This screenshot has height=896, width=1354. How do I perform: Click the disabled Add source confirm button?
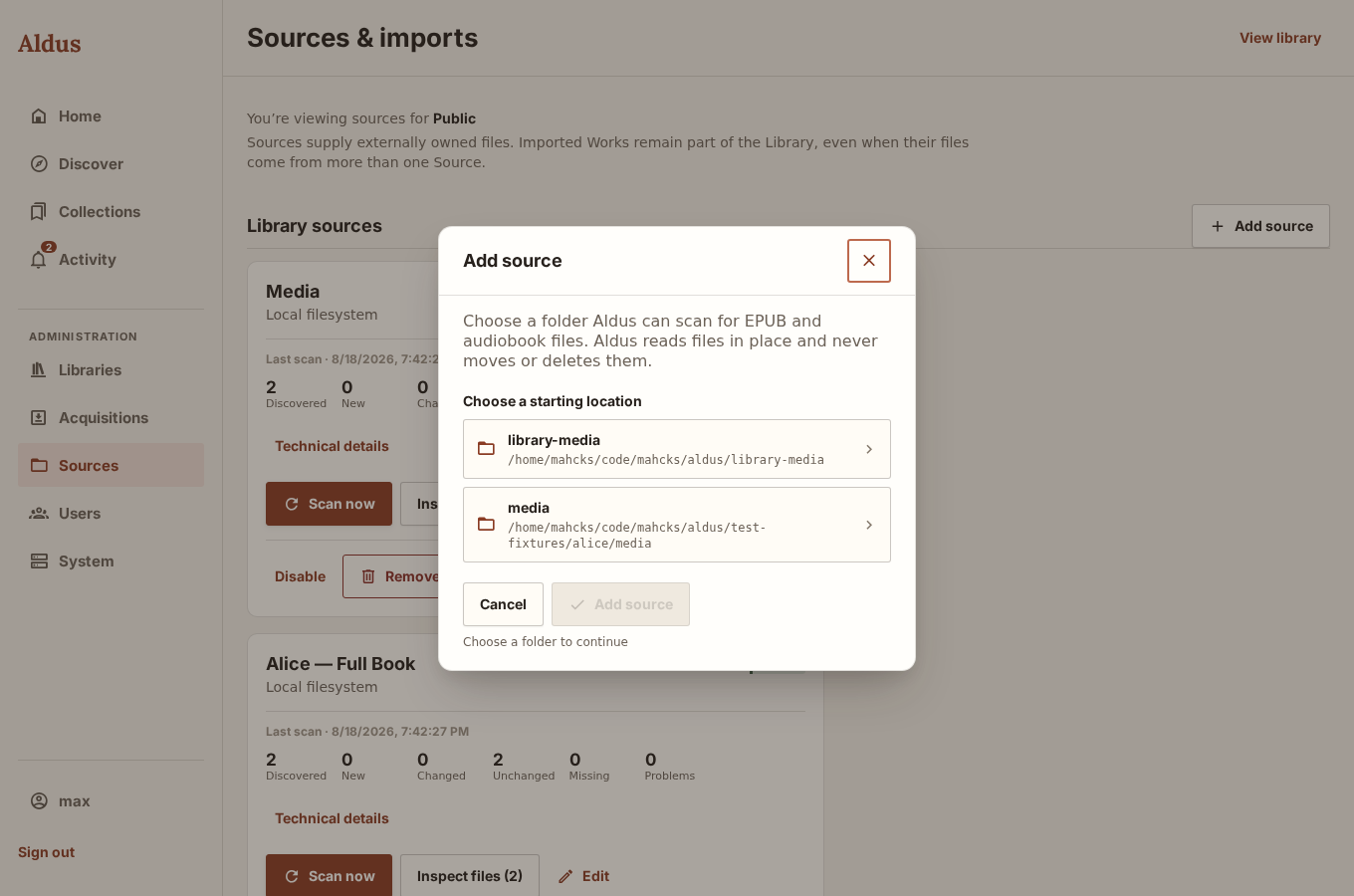coord(620,604)
